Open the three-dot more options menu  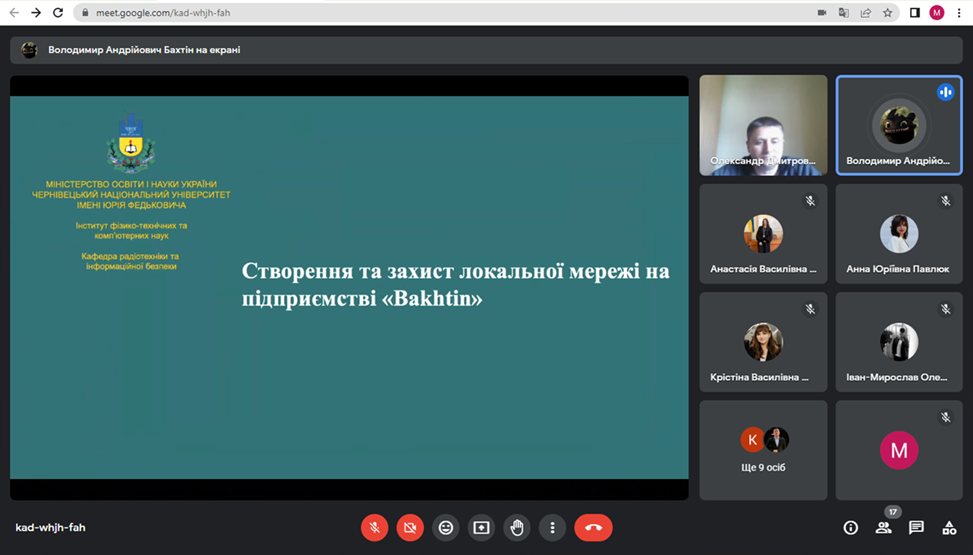552,528
